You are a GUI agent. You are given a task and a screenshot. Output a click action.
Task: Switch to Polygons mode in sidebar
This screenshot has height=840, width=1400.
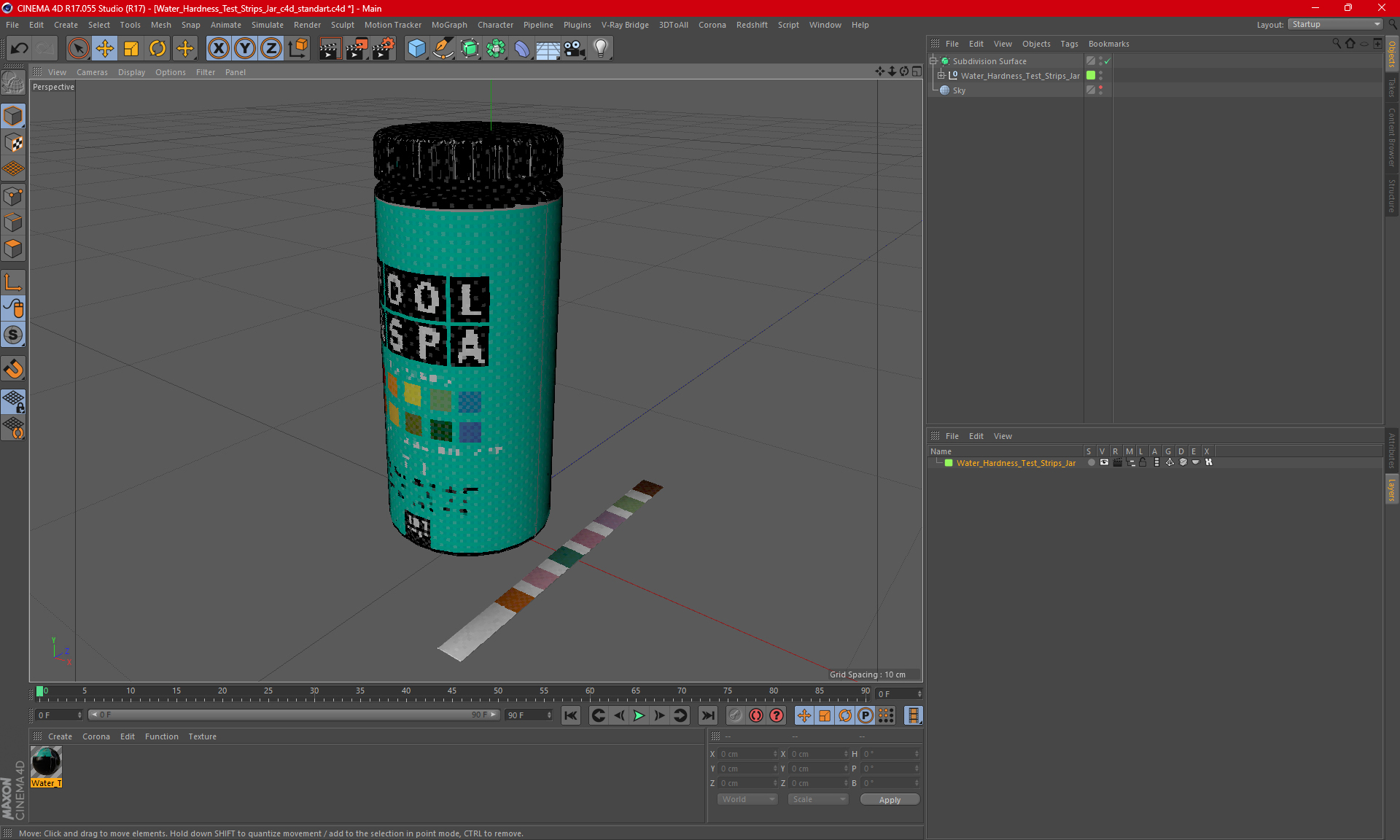[13, 249]
